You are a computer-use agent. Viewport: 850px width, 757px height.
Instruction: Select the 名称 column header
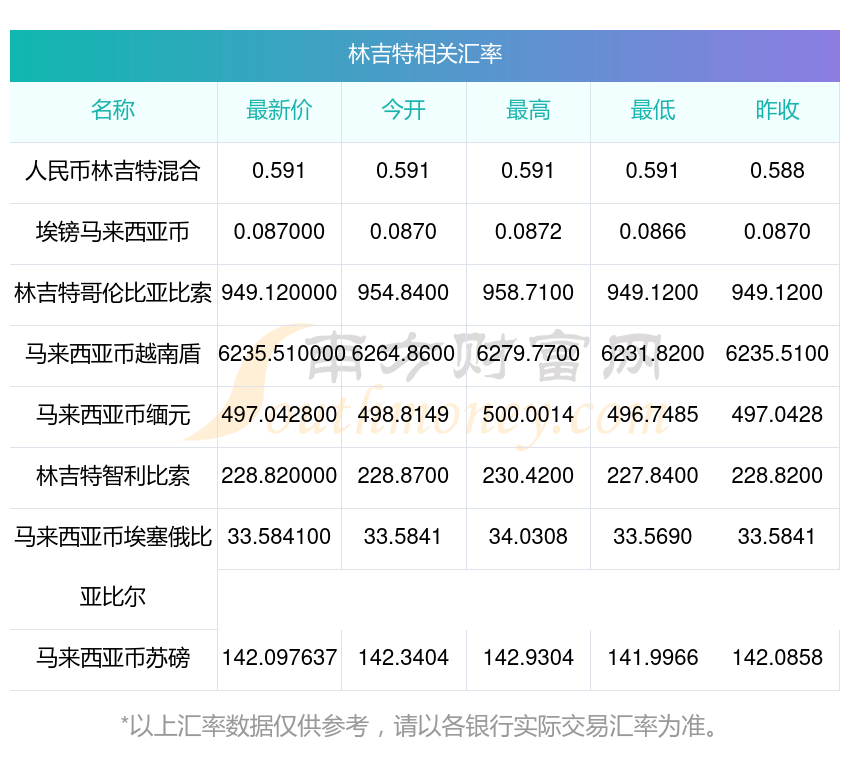[x=113, y=110]
